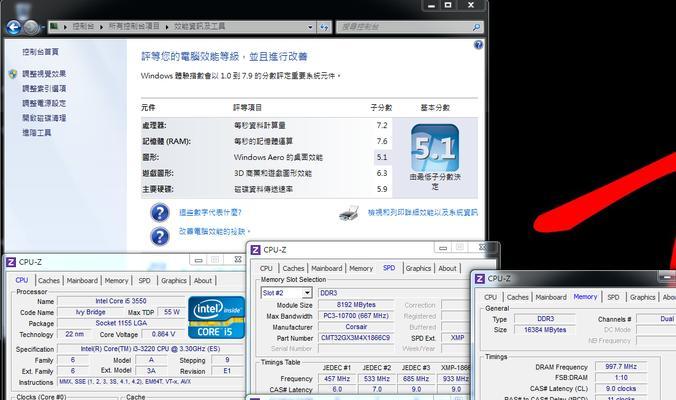Open help with the blue question mark icon
Screen dimensions: 676x400
click(478, 45)
